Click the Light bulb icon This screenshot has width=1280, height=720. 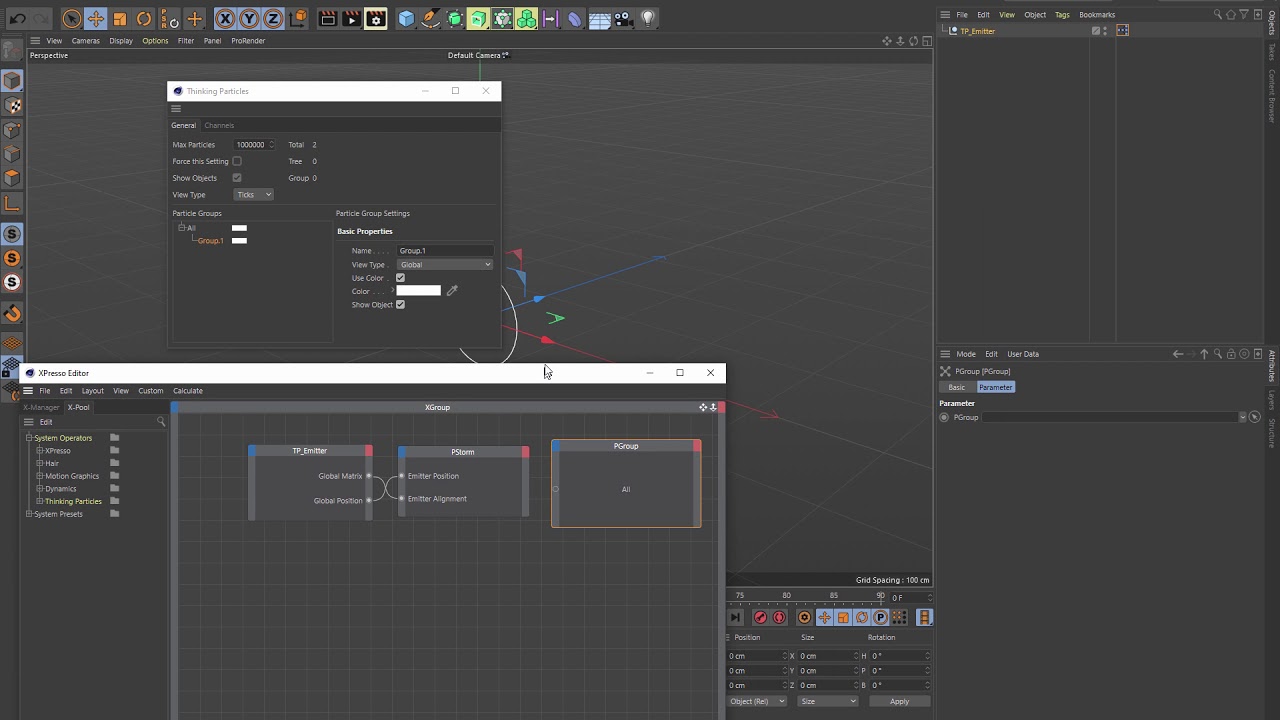[x=648, y=18]
